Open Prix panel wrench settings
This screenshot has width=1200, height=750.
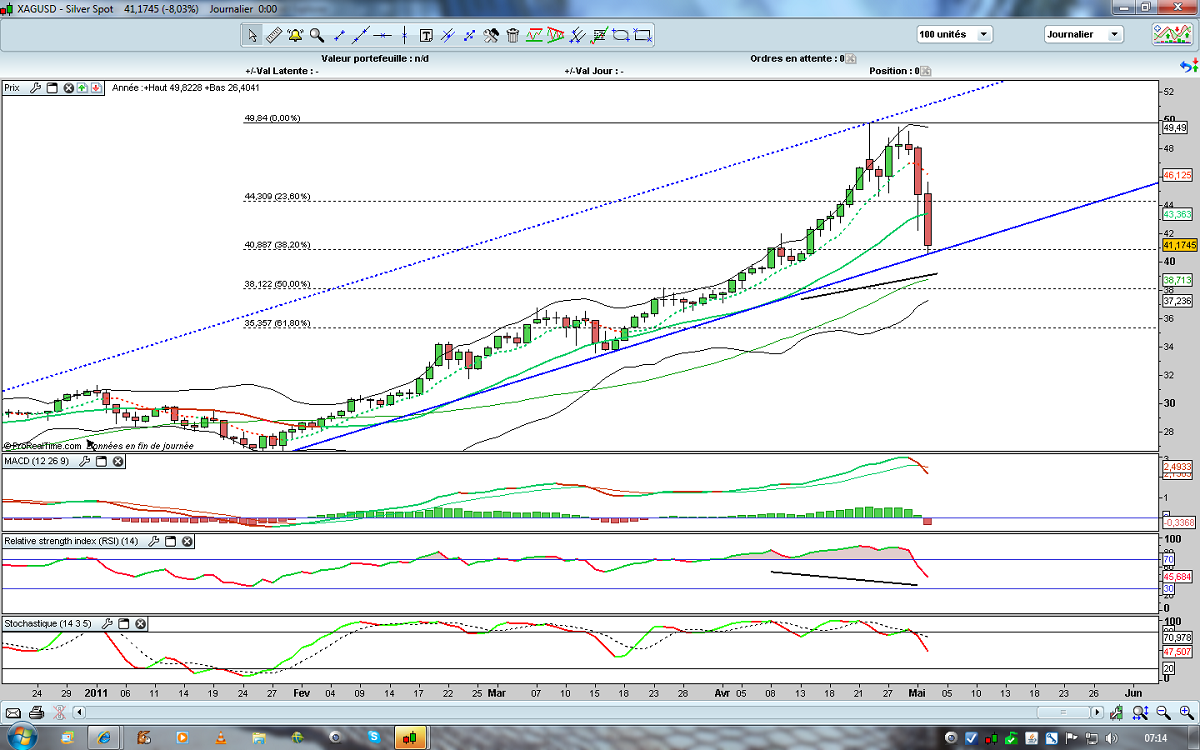point(35,88)
